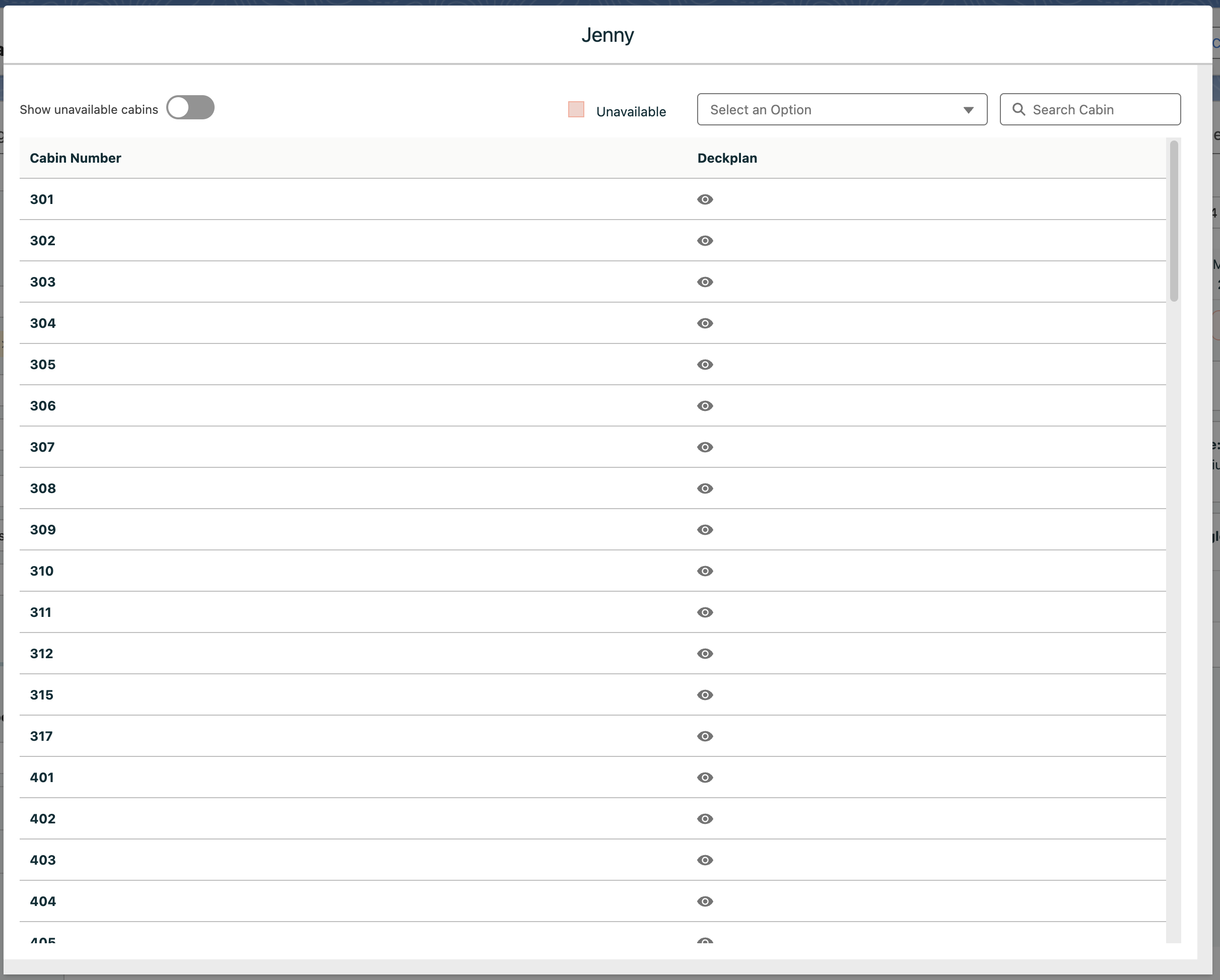View deckplan eye icon for cabin 304
Viewport: 1220px width, 980px height.
pyautogui.click(x=705, y=323)
